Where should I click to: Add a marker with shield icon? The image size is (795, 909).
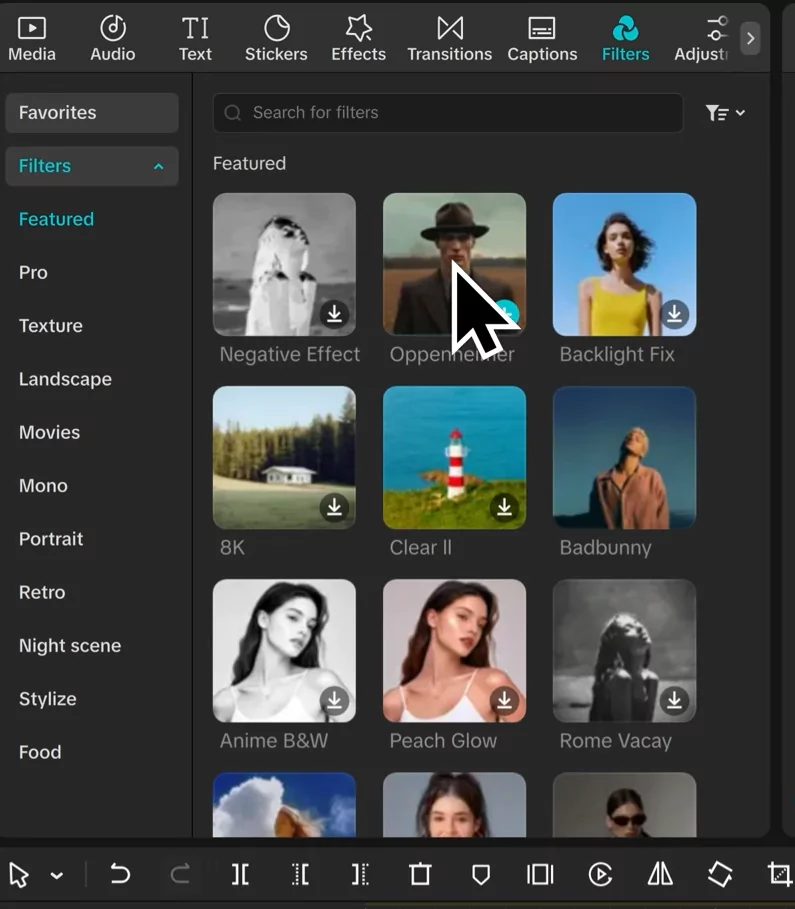481,874
